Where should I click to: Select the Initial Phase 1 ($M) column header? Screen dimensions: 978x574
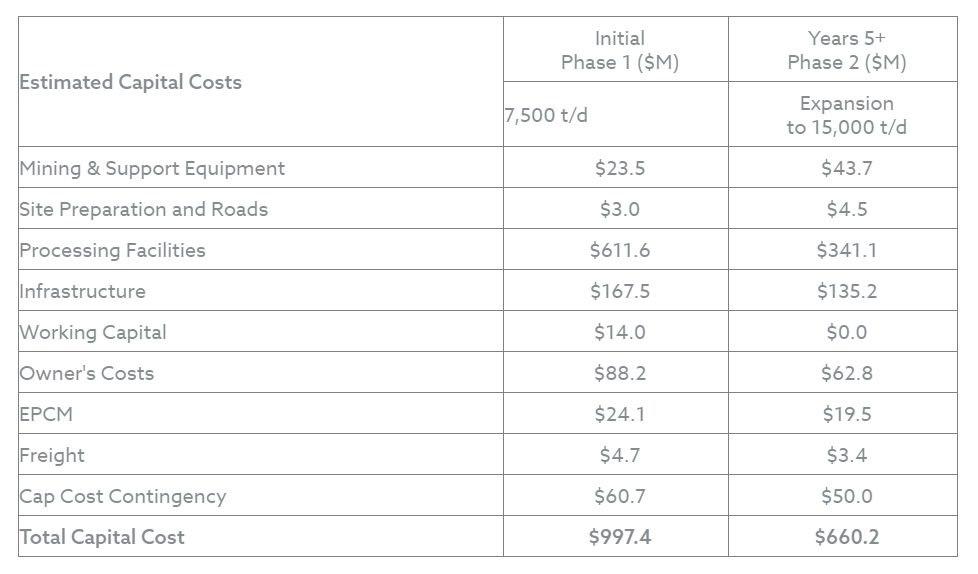pyautogui.click(x=619, y=50)
